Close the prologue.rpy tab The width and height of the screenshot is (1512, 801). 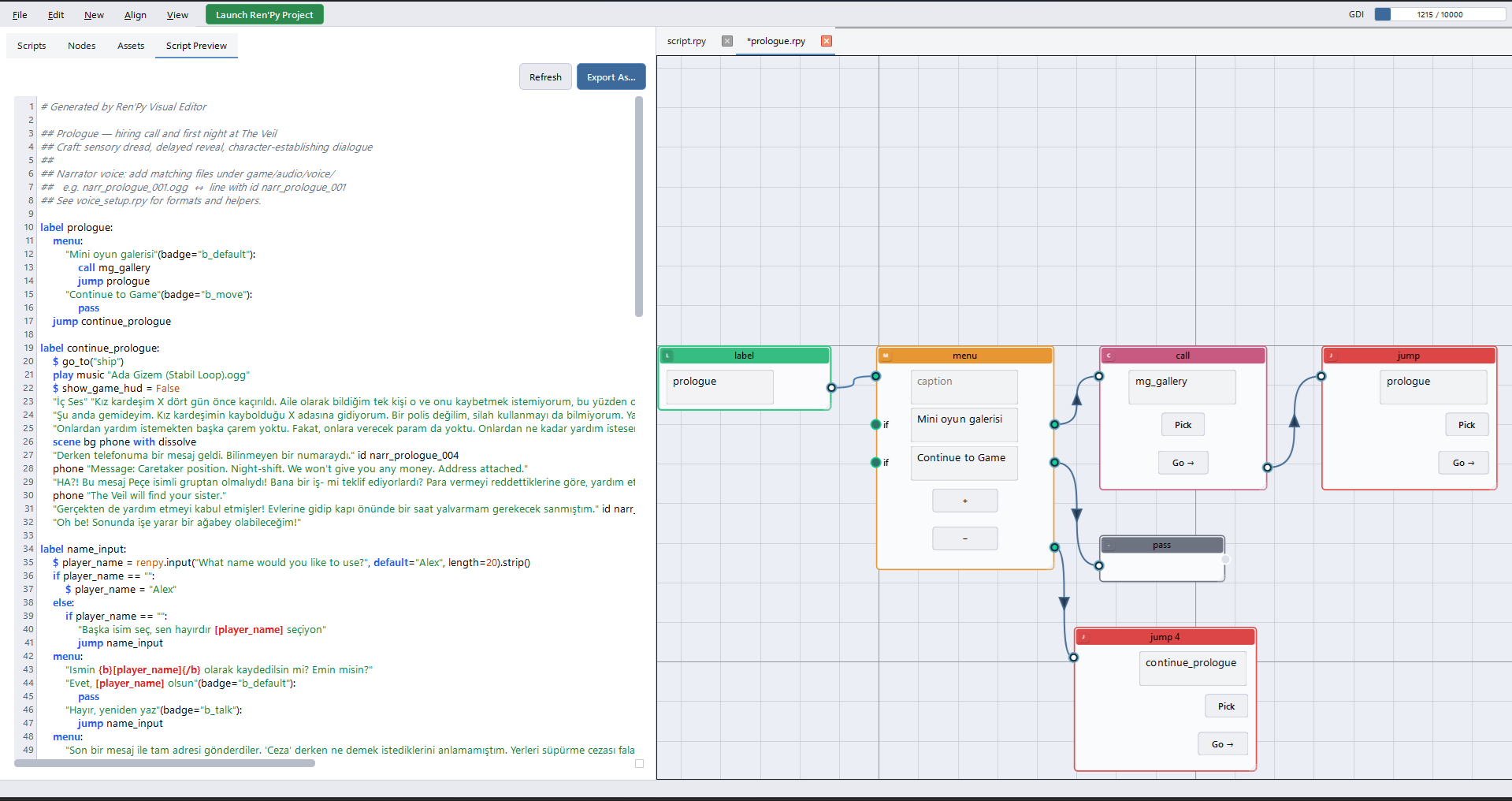point(826,41)
